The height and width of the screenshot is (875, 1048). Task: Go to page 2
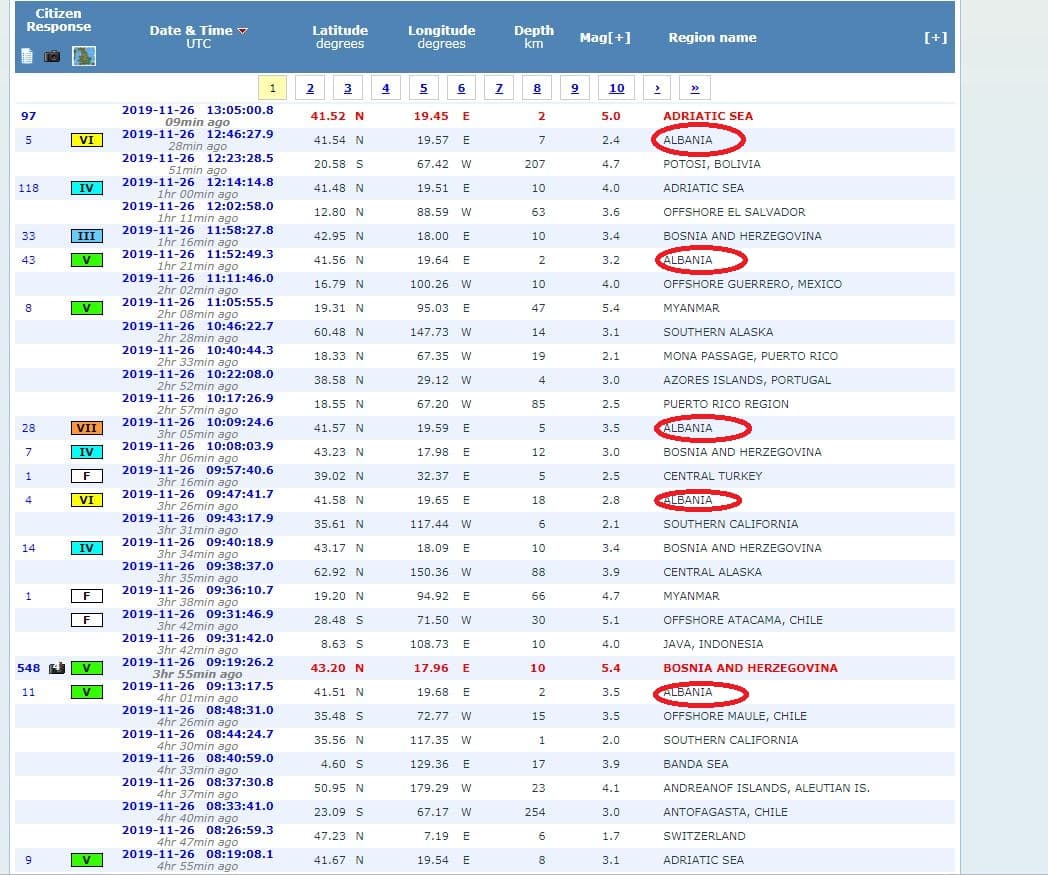[x=310, y=88]
